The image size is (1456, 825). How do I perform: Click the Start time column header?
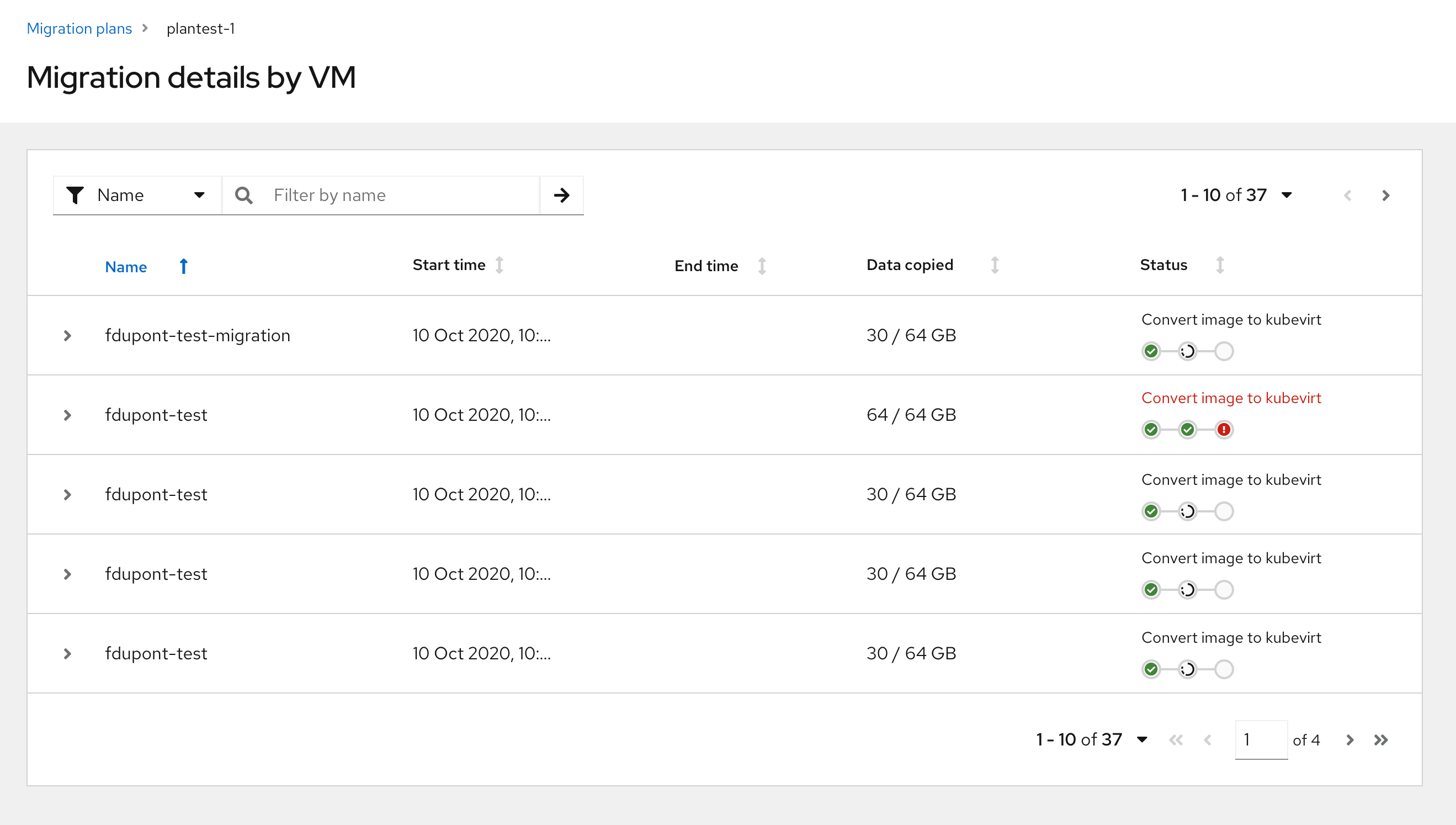point(449,265)
